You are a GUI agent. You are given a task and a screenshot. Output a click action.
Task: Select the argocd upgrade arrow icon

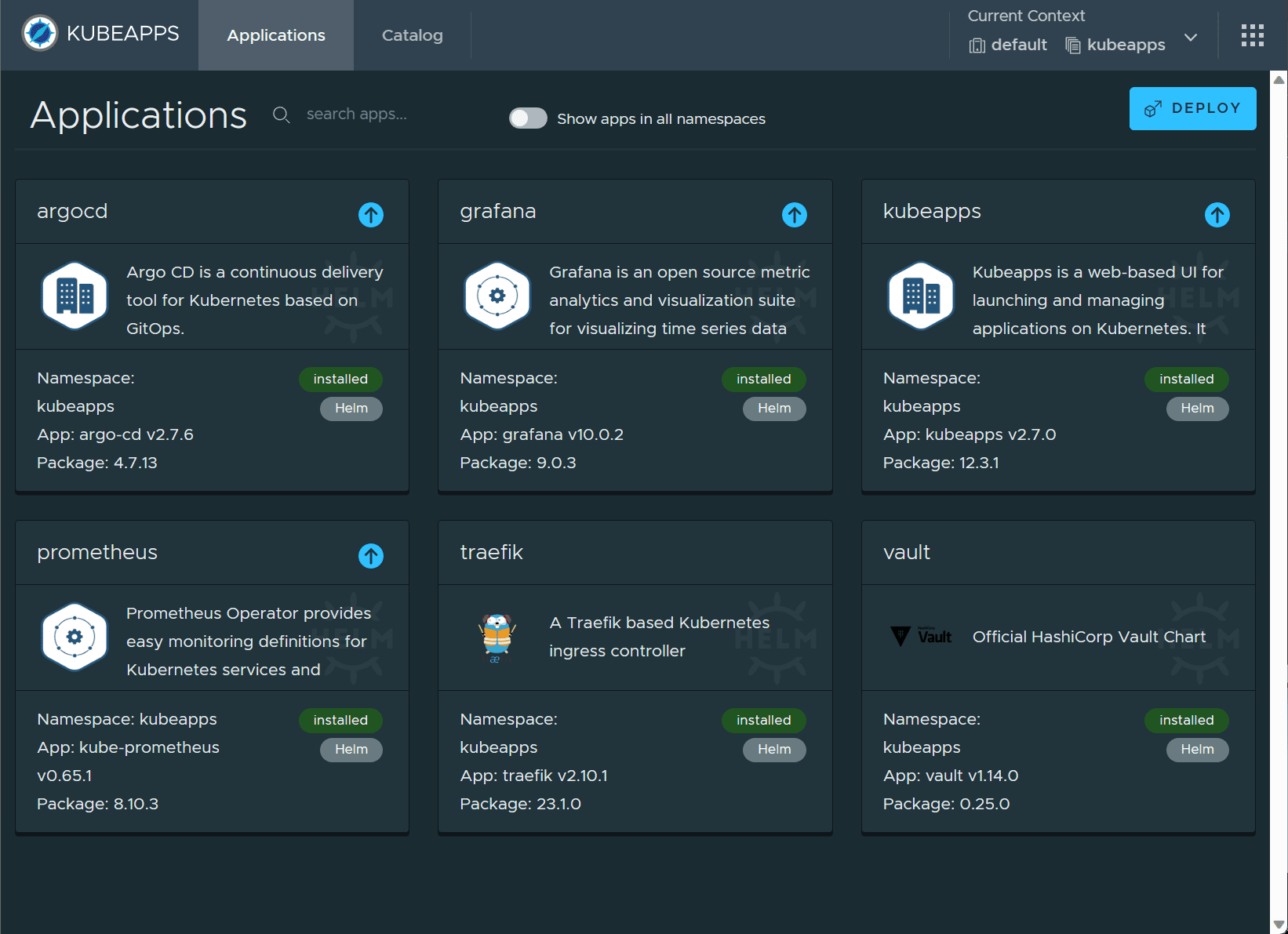(370, 215)
